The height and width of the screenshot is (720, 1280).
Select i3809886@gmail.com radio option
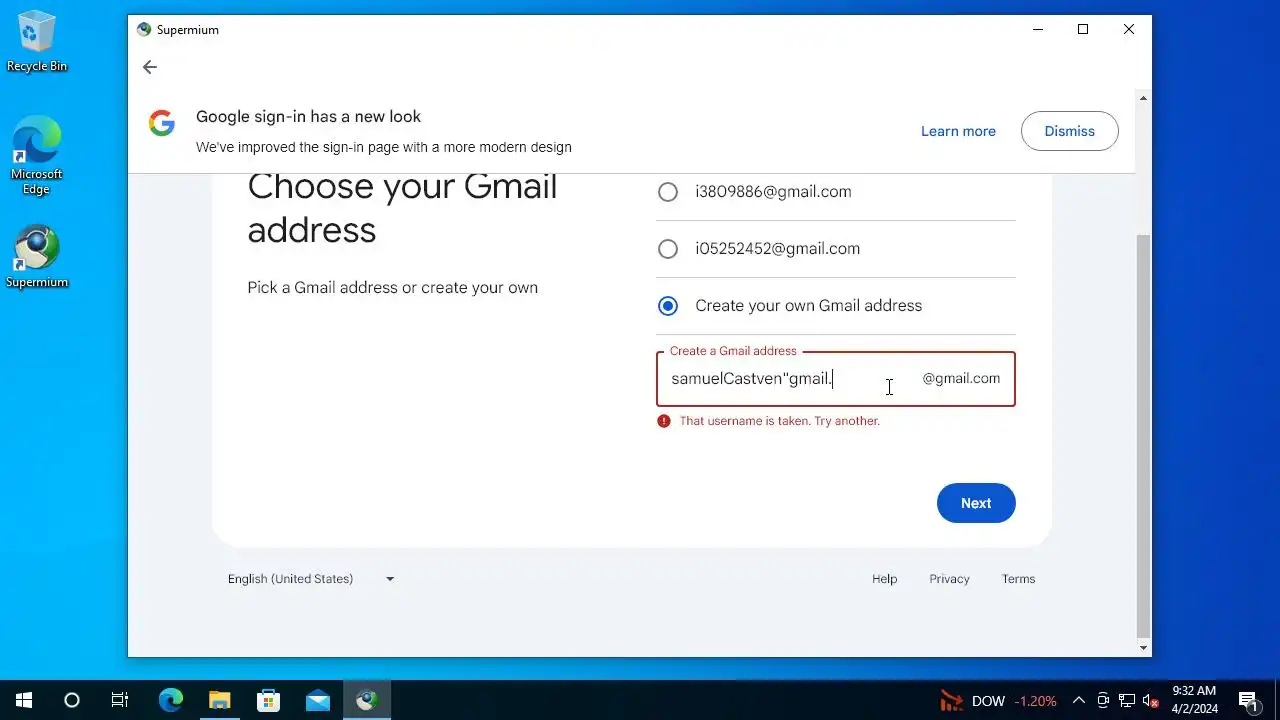(x=668, y=192)
